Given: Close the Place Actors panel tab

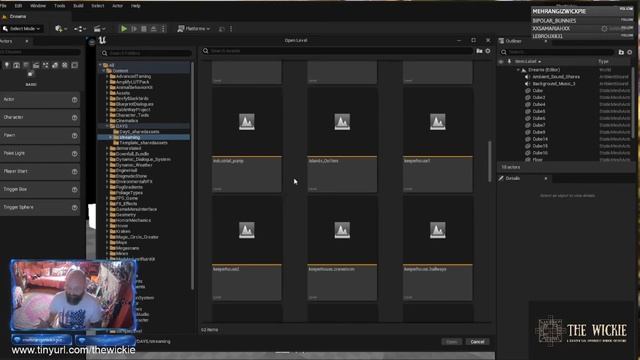Looking at the screenshot, I should 27,41.
